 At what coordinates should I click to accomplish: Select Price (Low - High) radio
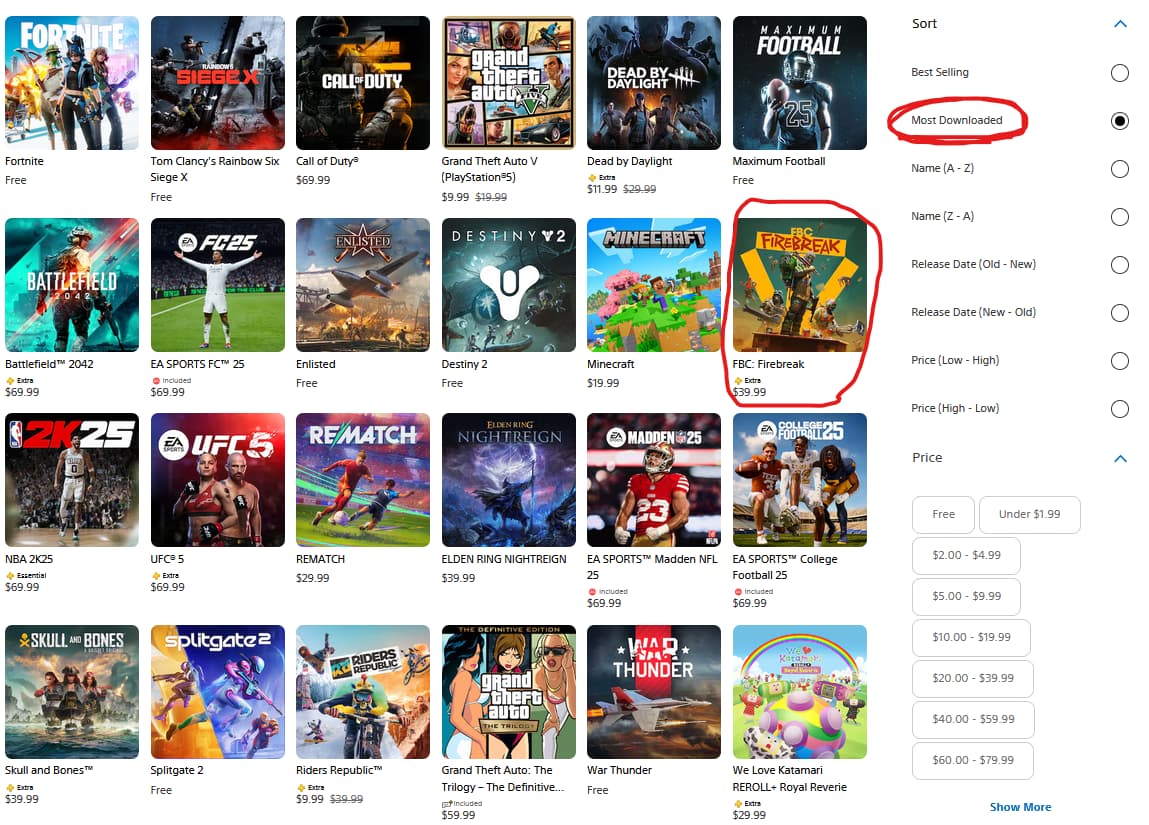coord(1119,361)
